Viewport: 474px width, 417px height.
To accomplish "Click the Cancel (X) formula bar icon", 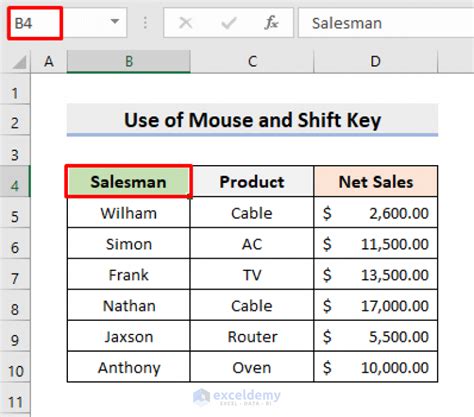I will coord(185,23).
